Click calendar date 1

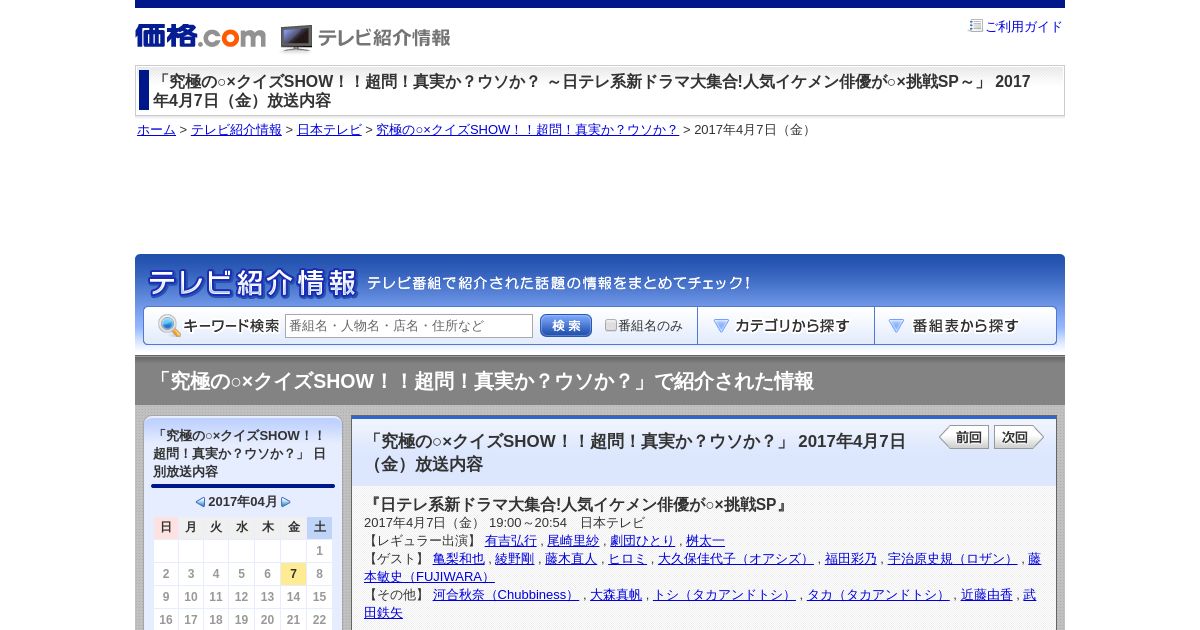tap(319, 551)
